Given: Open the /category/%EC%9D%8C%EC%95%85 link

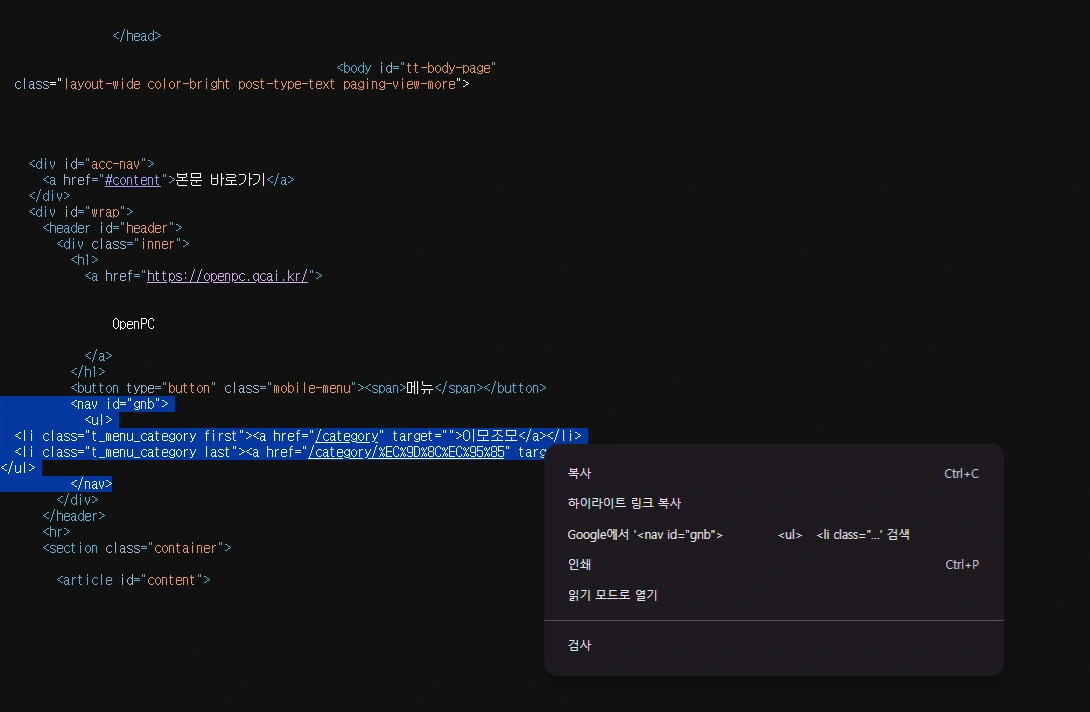Looking at the screenshot, I should coord(406,452).
